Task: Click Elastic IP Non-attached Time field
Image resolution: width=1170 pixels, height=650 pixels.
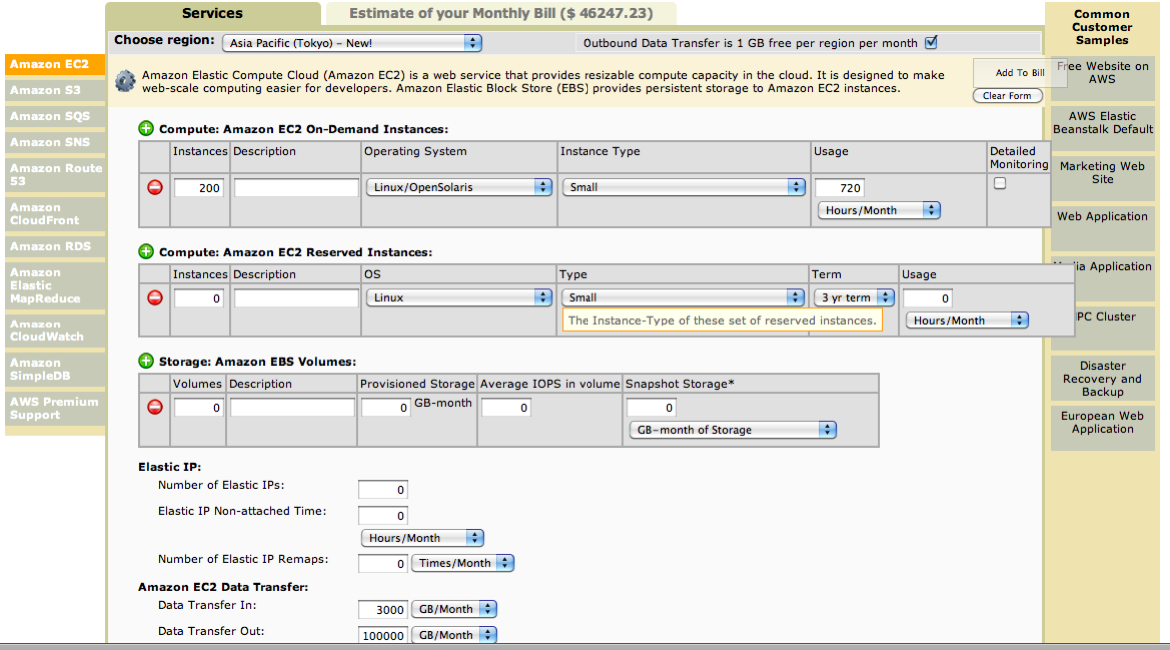Action: (383, 516)
